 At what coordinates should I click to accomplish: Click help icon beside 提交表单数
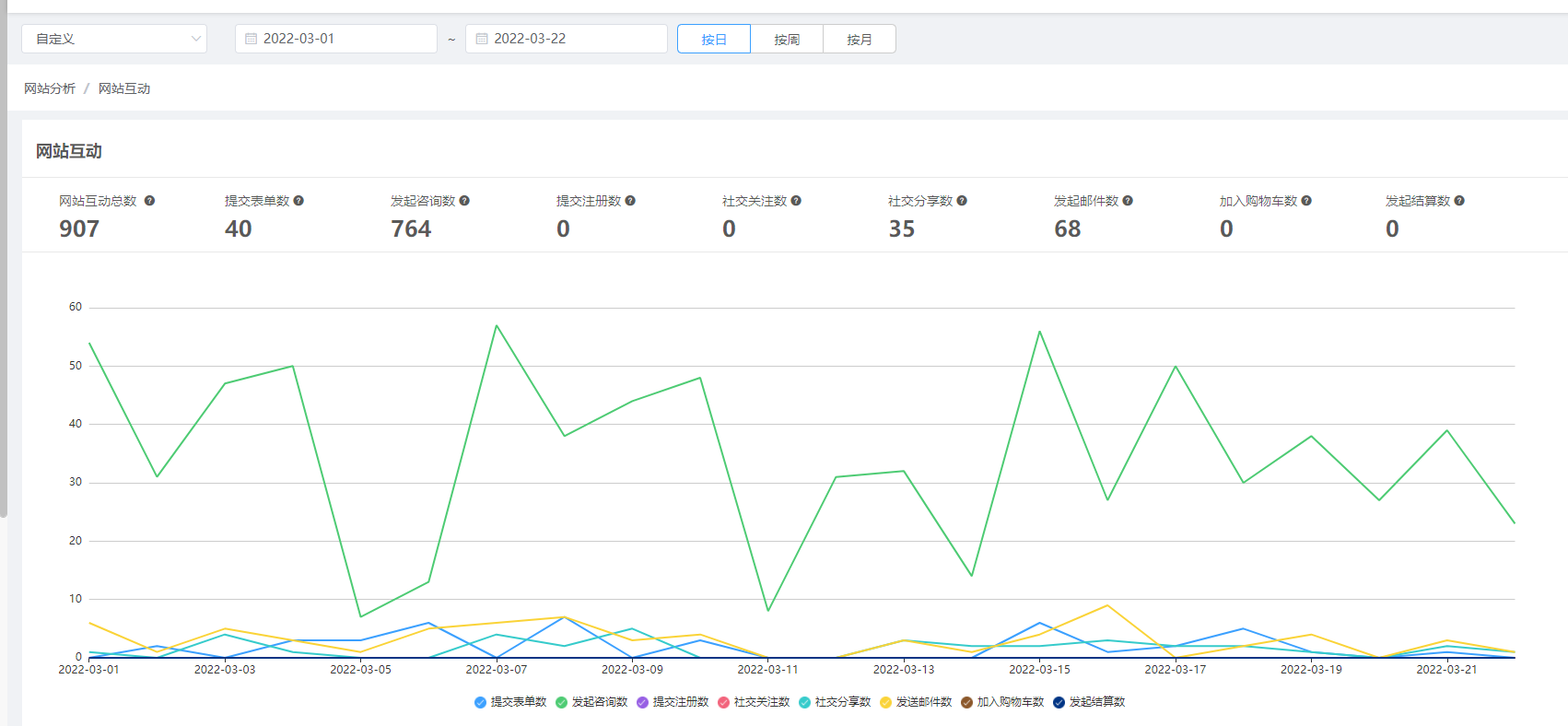pos(298,201)
